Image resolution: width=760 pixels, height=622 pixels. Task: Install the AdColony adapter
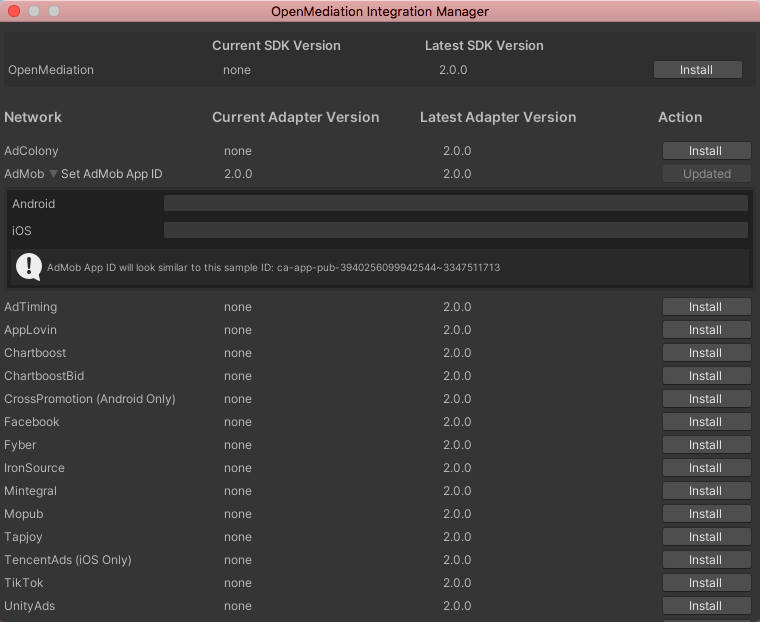coord(706,151)
